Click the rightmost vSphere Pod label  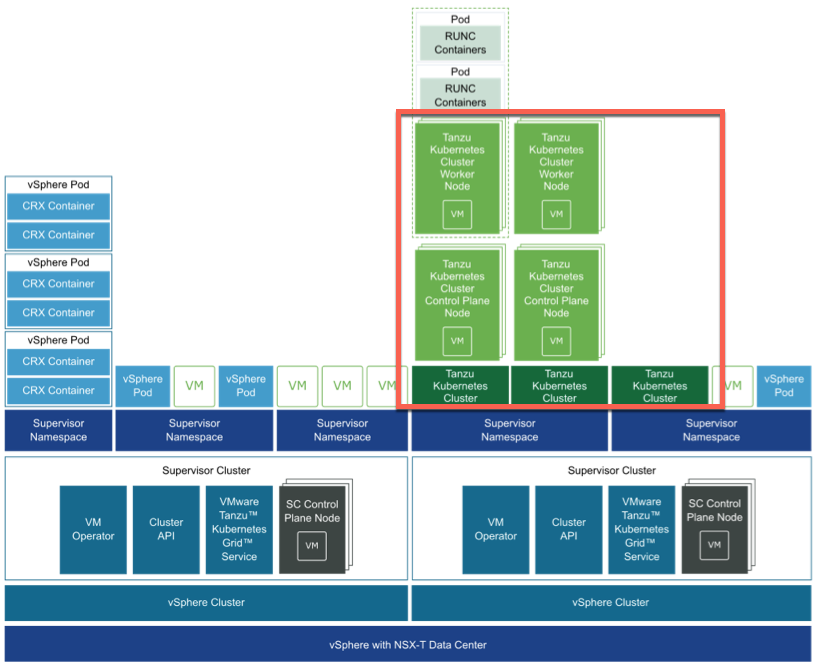[x=784, y=386]
